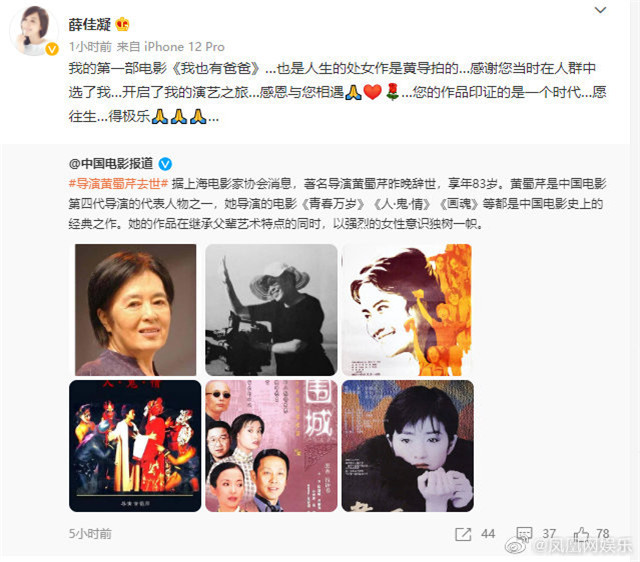Open the @中国电影报道 account link
The height and width of the screenshot is (562, 640).
click(111, 164)
